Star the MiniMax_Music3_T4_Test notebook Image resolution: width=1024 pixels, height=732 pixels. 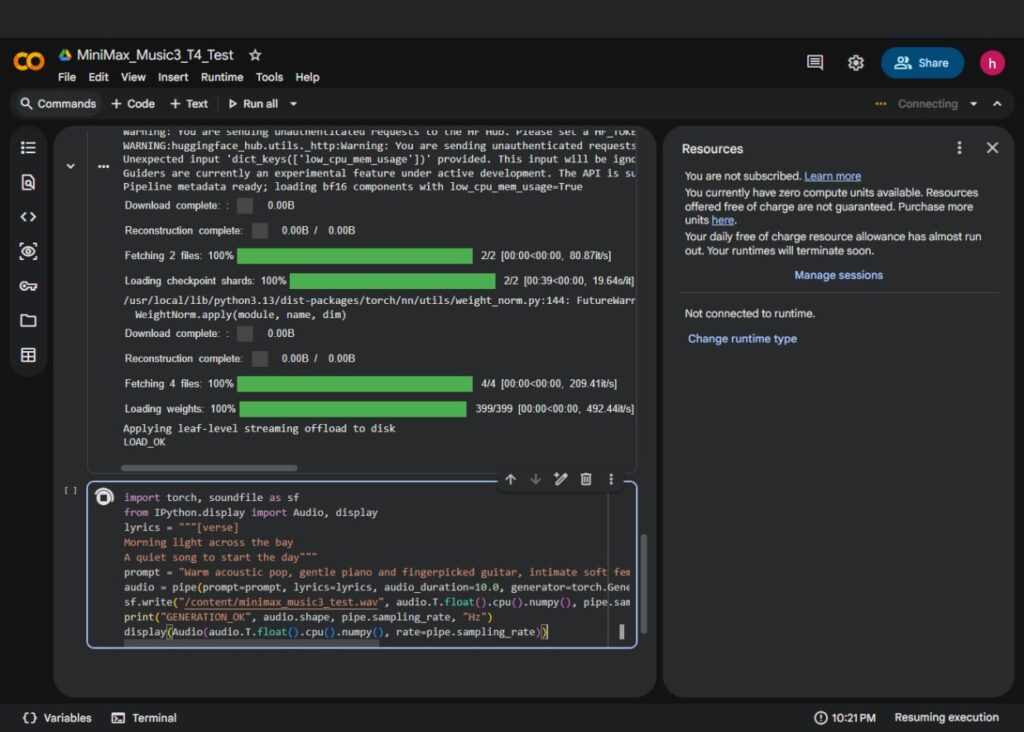[255, 56]
